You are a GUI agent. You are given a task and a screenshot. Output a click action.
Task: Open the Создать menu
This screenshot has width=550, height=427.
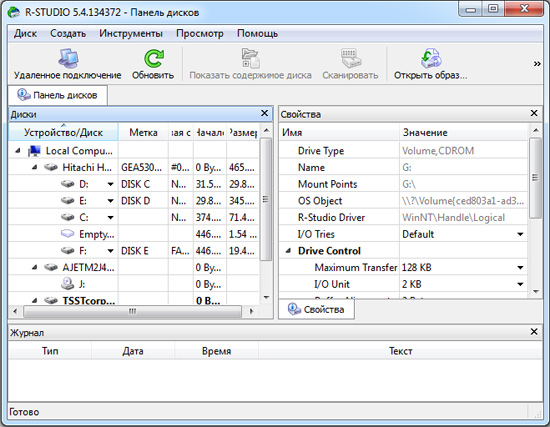(x=68, y=34)
